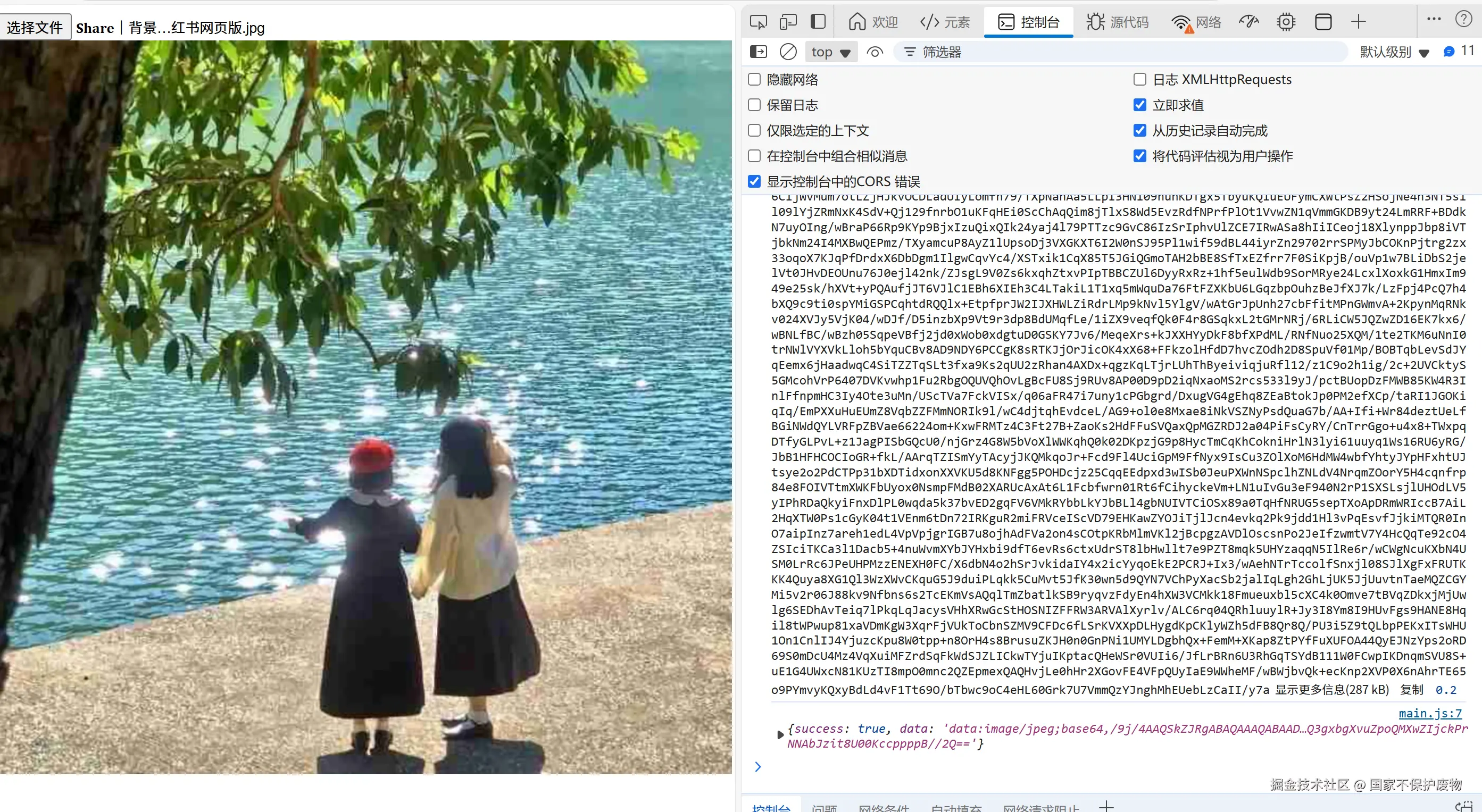Switch to the 元素 tab
1482x812 pixels.
coord(945,22)
